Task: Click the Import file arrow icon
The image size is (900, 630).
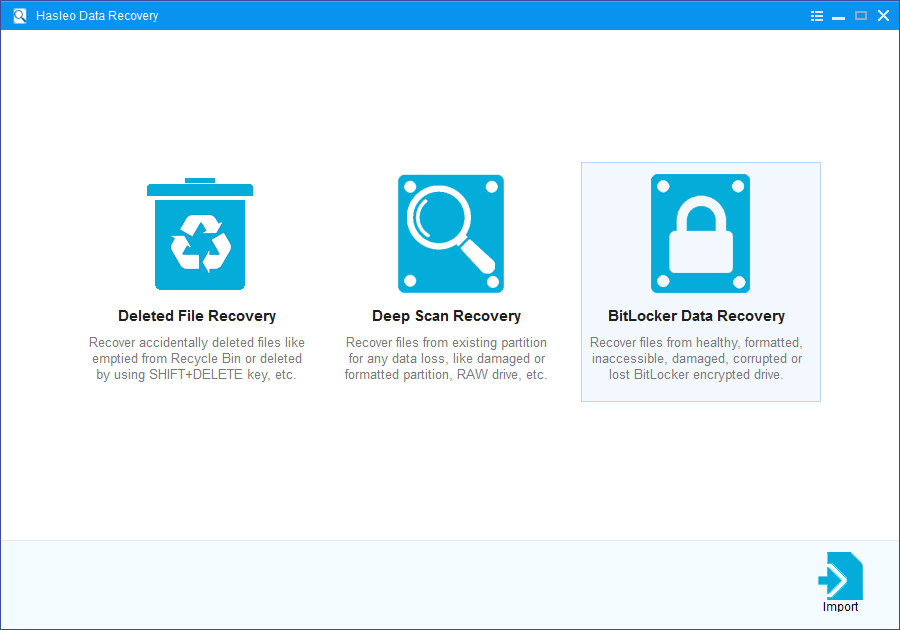Action: pos(840,575)
